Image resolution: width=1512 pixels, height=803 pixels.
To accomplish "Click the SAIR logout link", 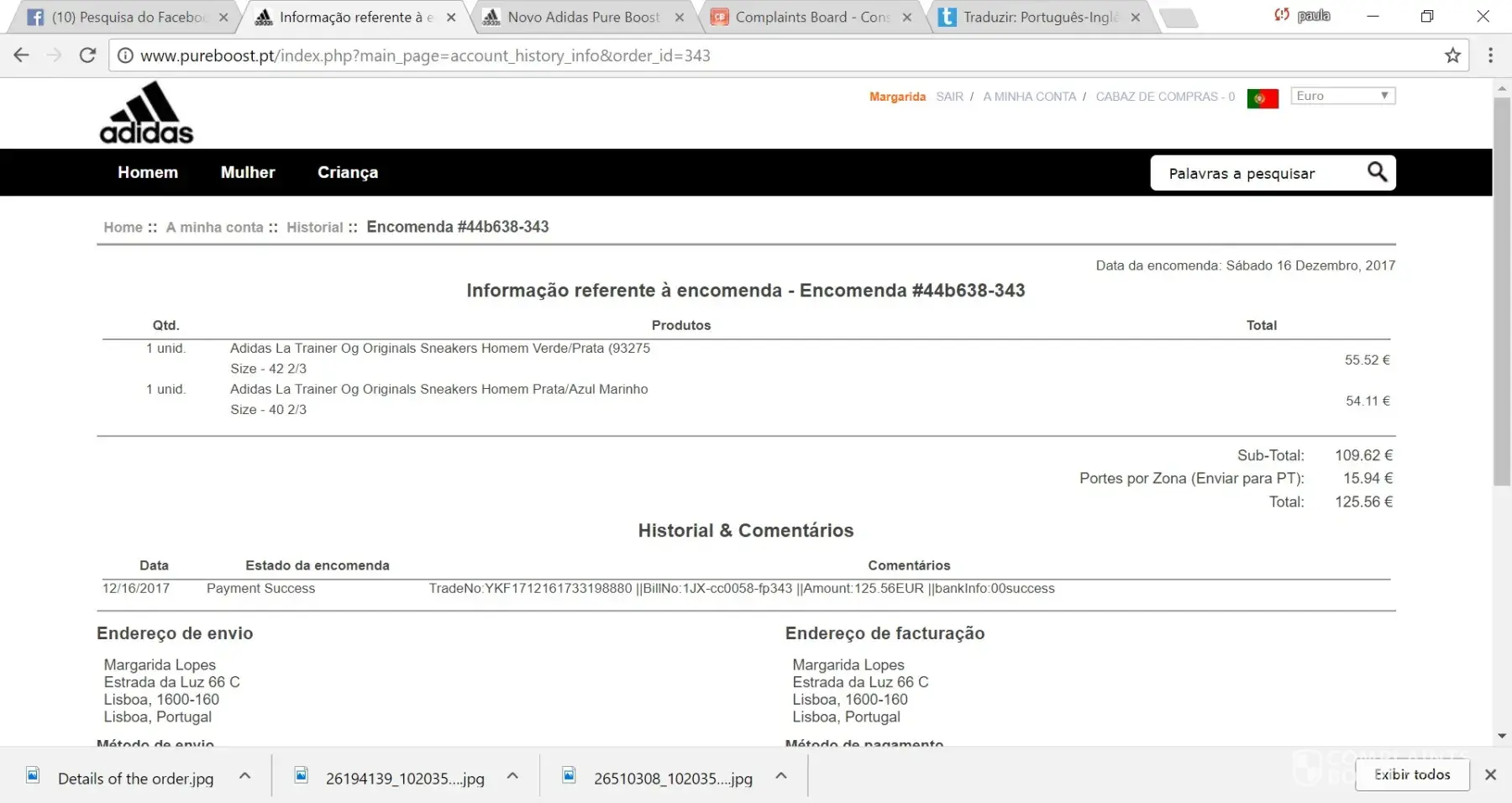I will pos(949,97).
